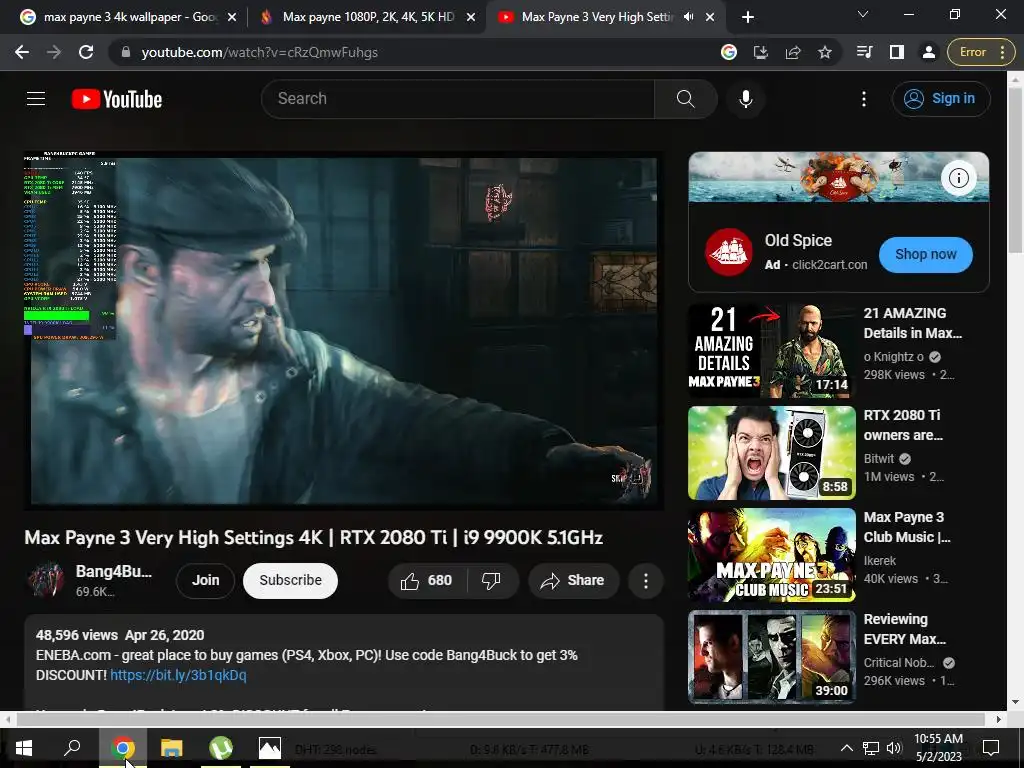Open Windows Start menu
This screenshot has width=1024, height=768.
pyautogui.click(x=24, y=748)
